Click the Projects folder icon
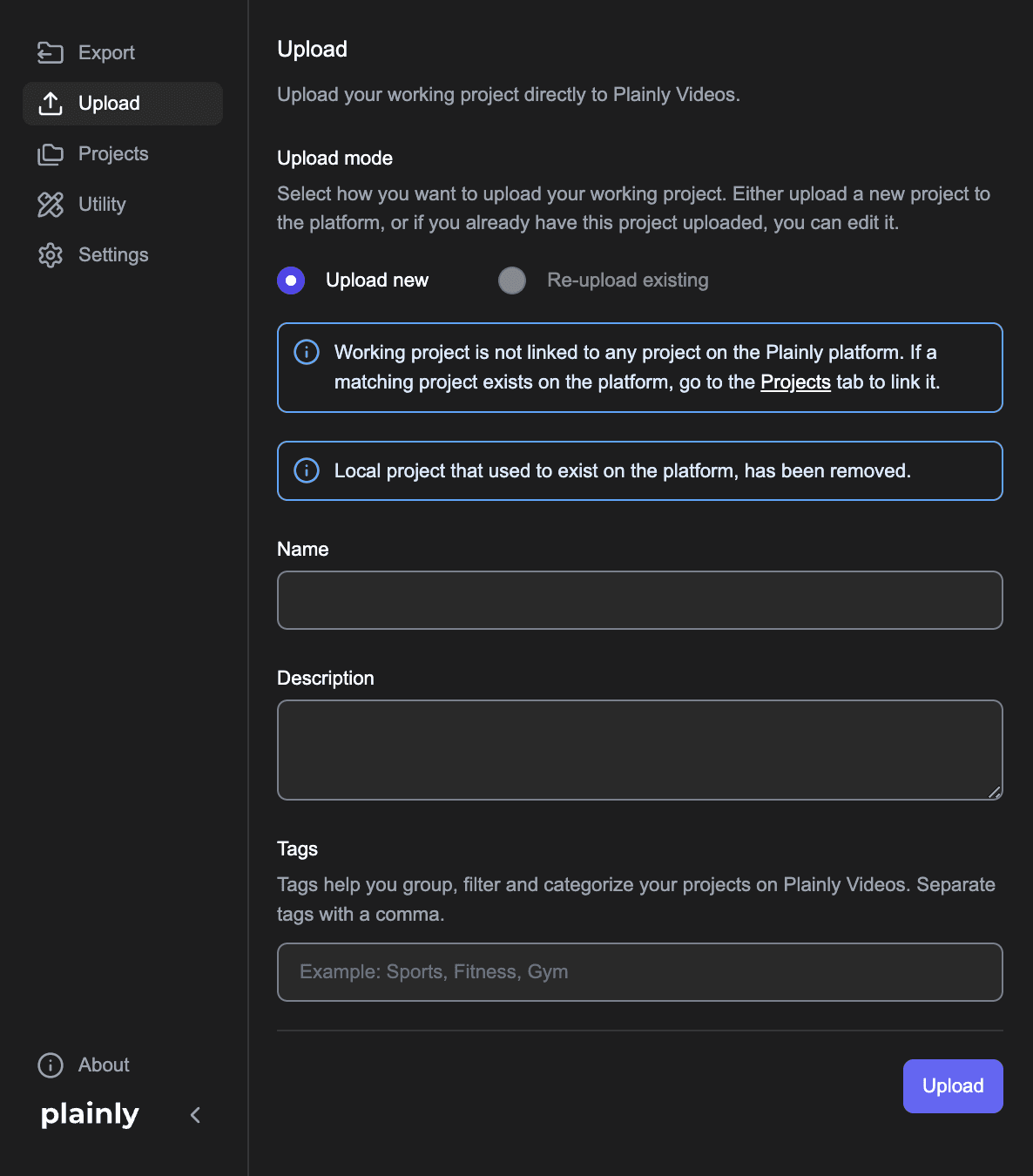Screen dimensions: 1033x1176 click(51, 154)
